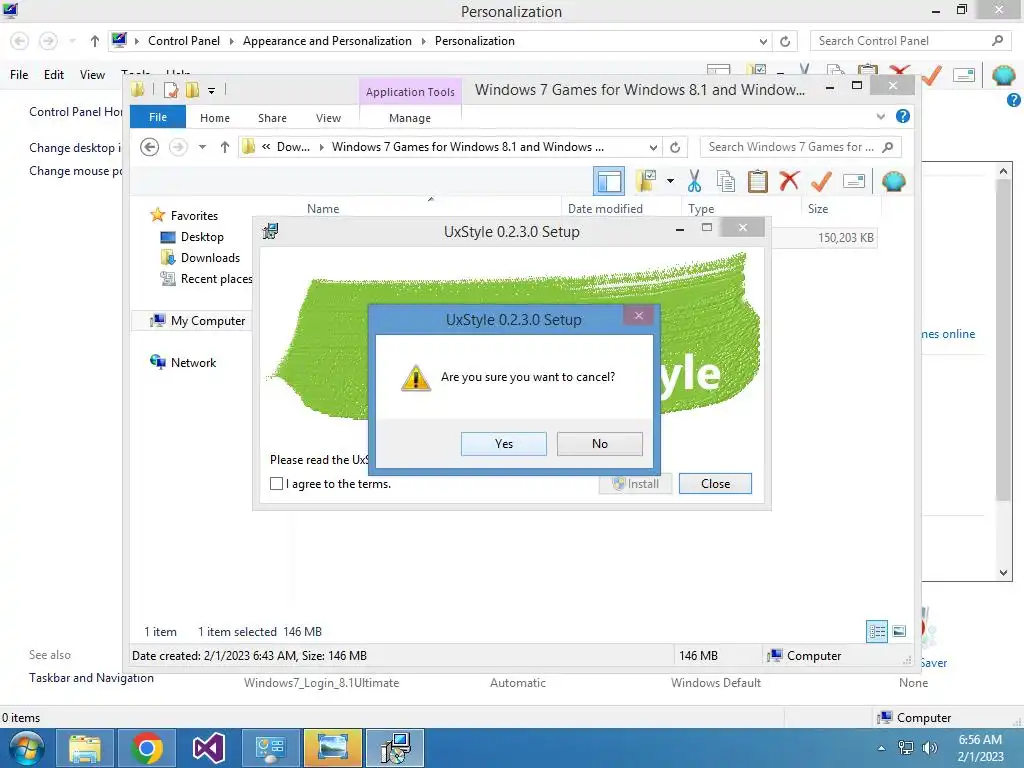Expand the Control Panel address bar dropdown
The width and height of the screenshot is (1024, 768).
[x=763, y=41]
